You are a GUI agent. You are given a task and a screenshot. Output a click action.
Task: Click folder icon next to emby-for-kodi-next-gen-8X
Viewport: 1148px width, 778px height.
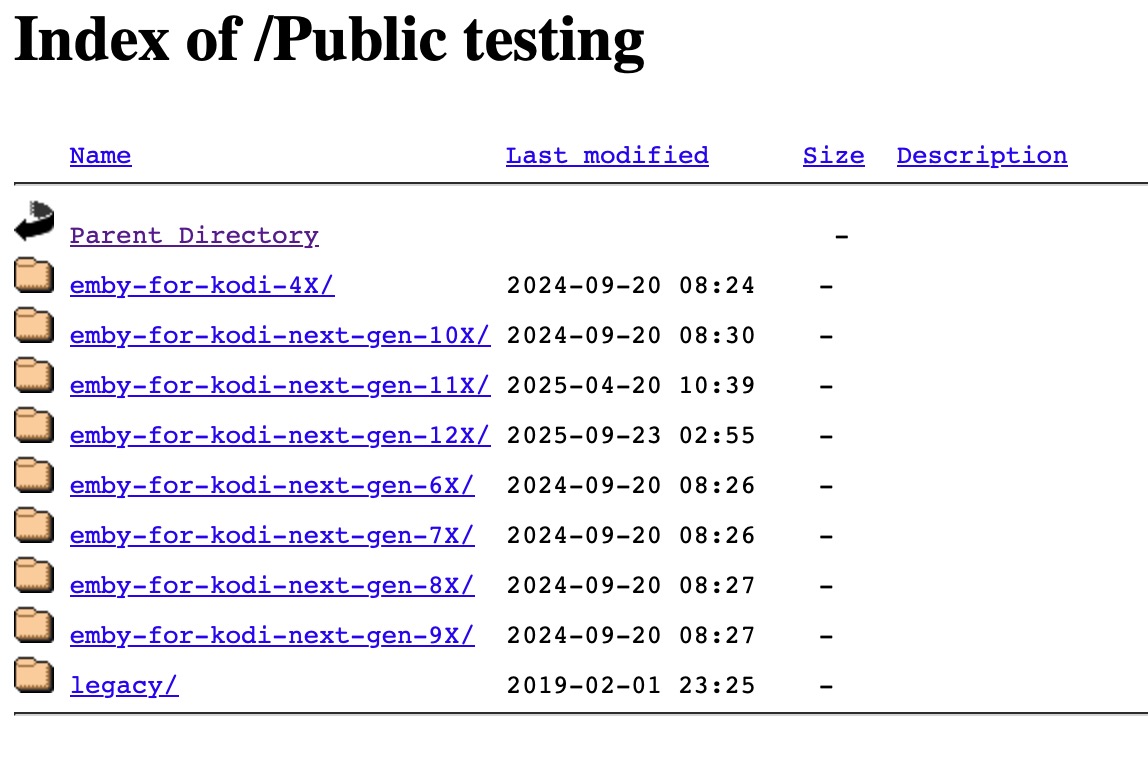(x=34, y=574)
